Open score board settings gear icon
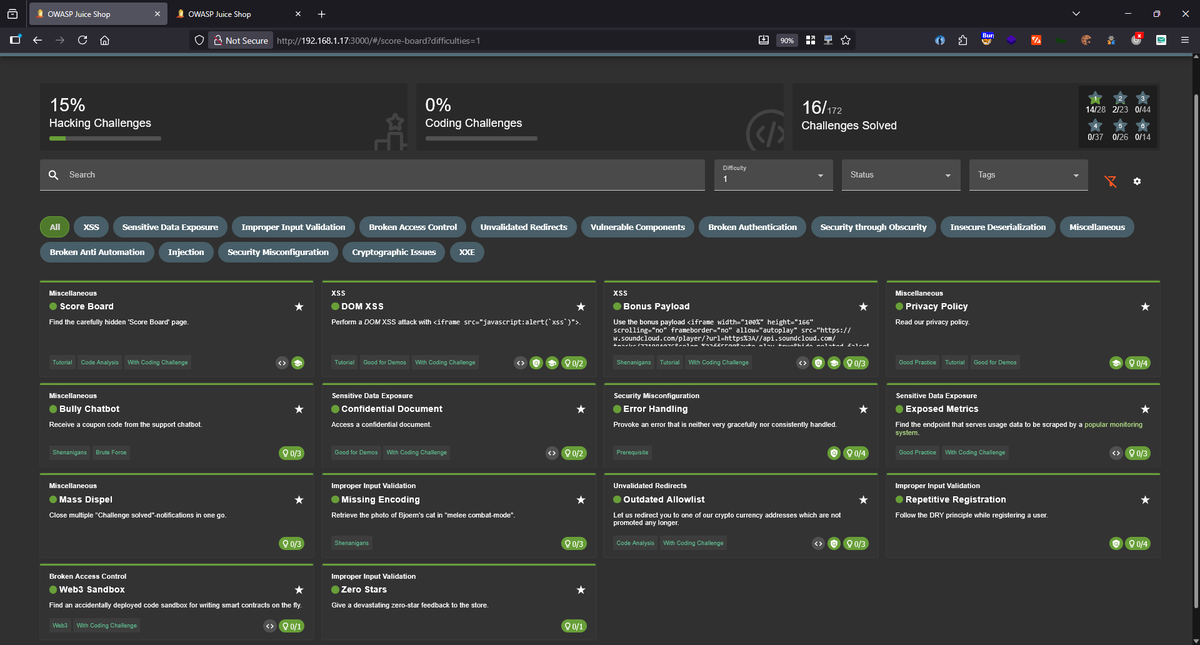The width and height of the screenshot is (1200, 645). (1137, 181)
